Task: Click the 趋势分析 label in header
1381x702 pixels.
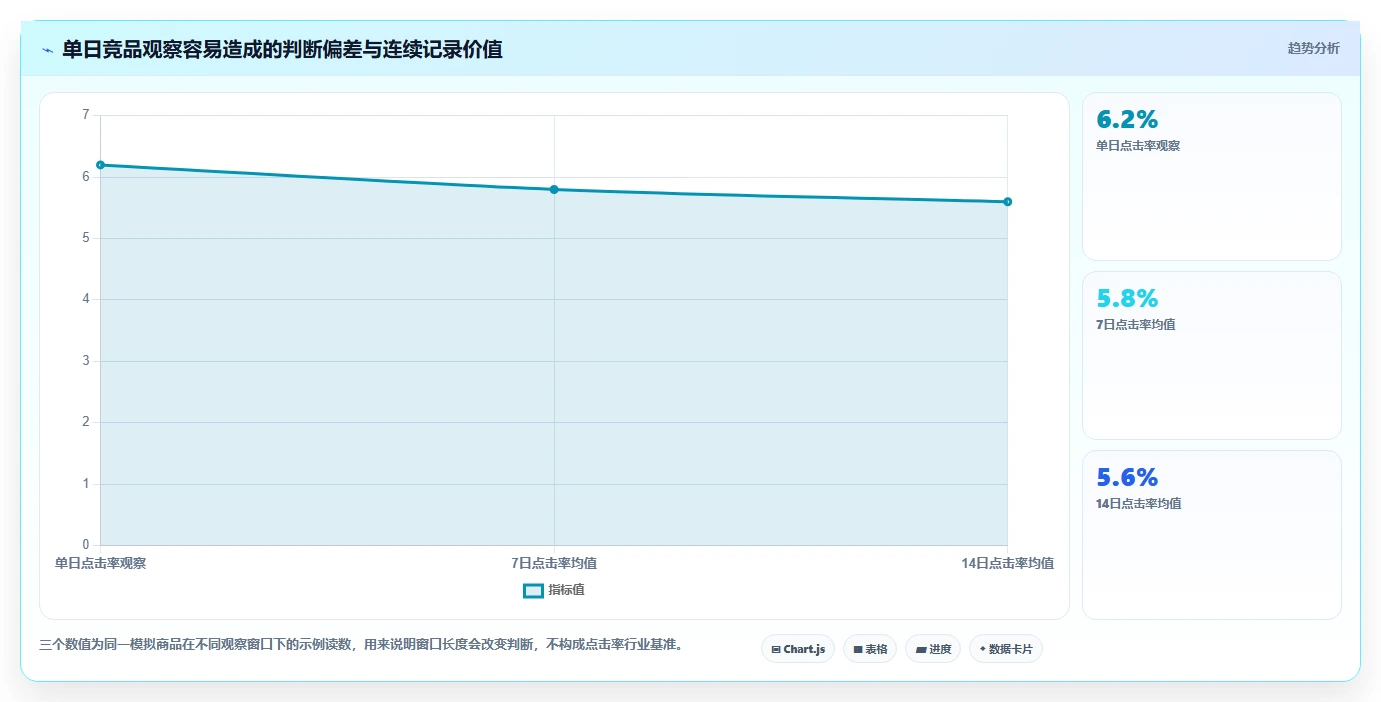Action: (1313, 49)
